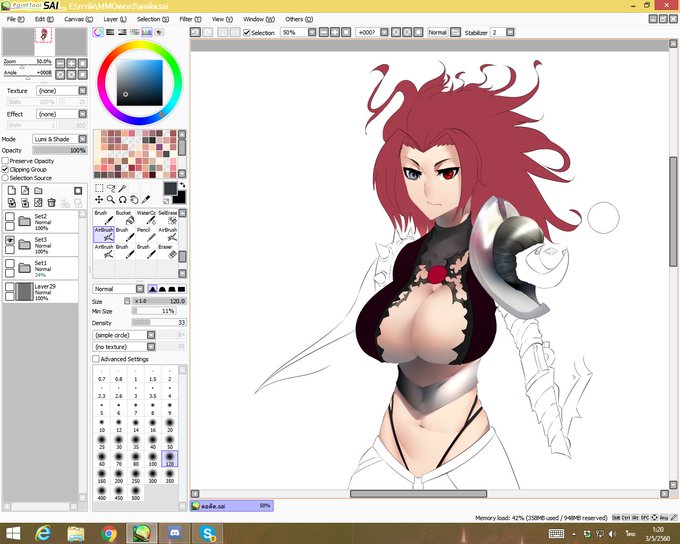This screenshot has height=544, width=680.
Task: Open the 50% zoom dropdown in toolbar
Action: pos(312,32)
